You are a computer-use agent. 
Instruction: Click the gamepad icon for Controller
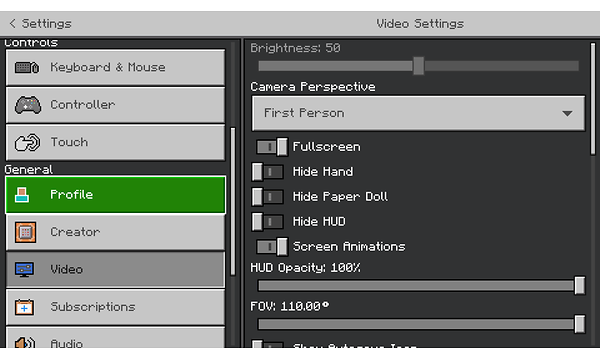tap(28, 105)
